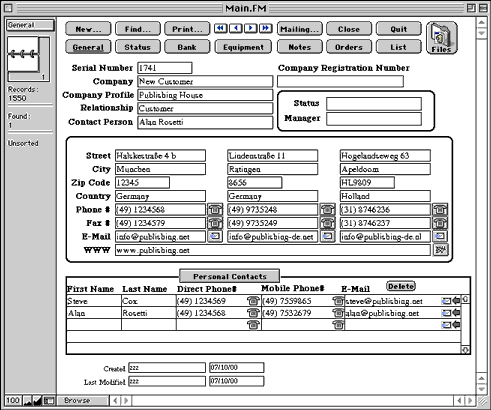Click Company Registration Number field
Viewport: 491px width, 410px height.
[x=340, y=81]
